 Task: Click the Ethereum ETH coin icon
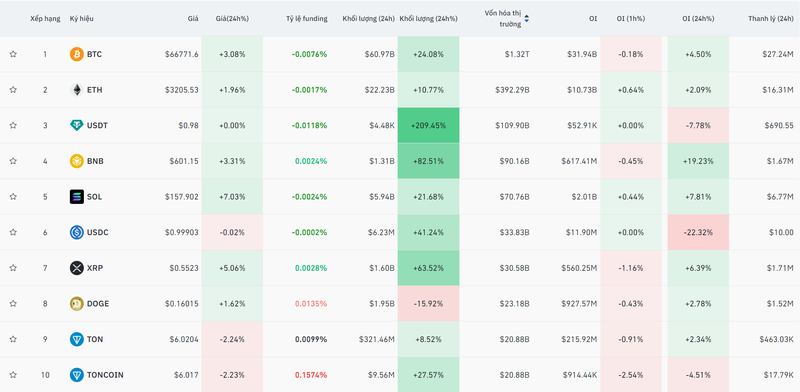click(77, 90)
